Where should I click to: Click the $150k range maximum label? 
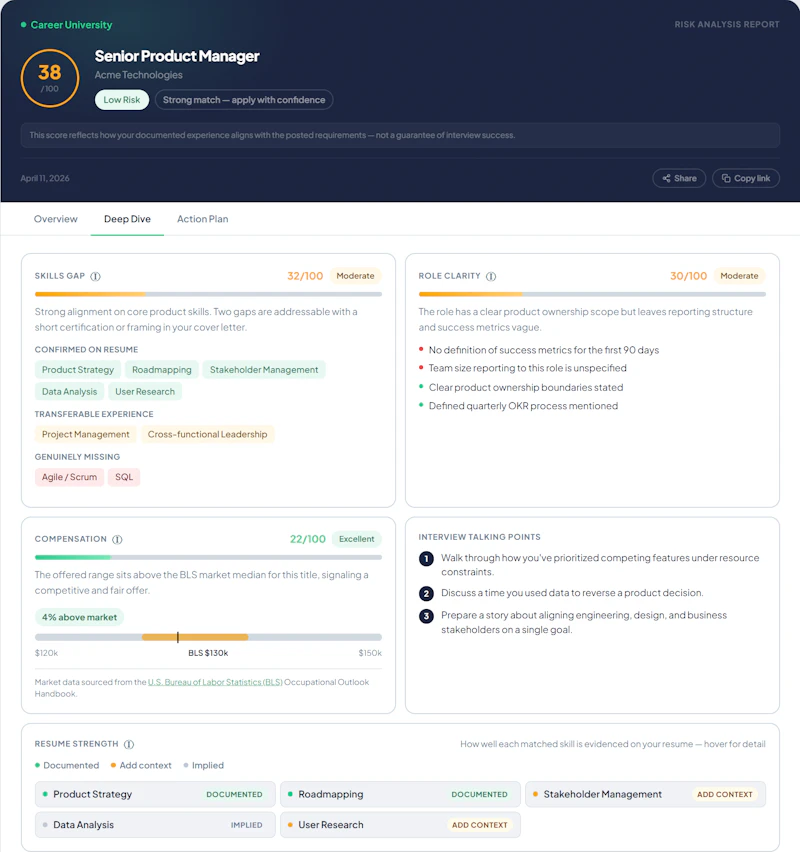pos(370,653)
